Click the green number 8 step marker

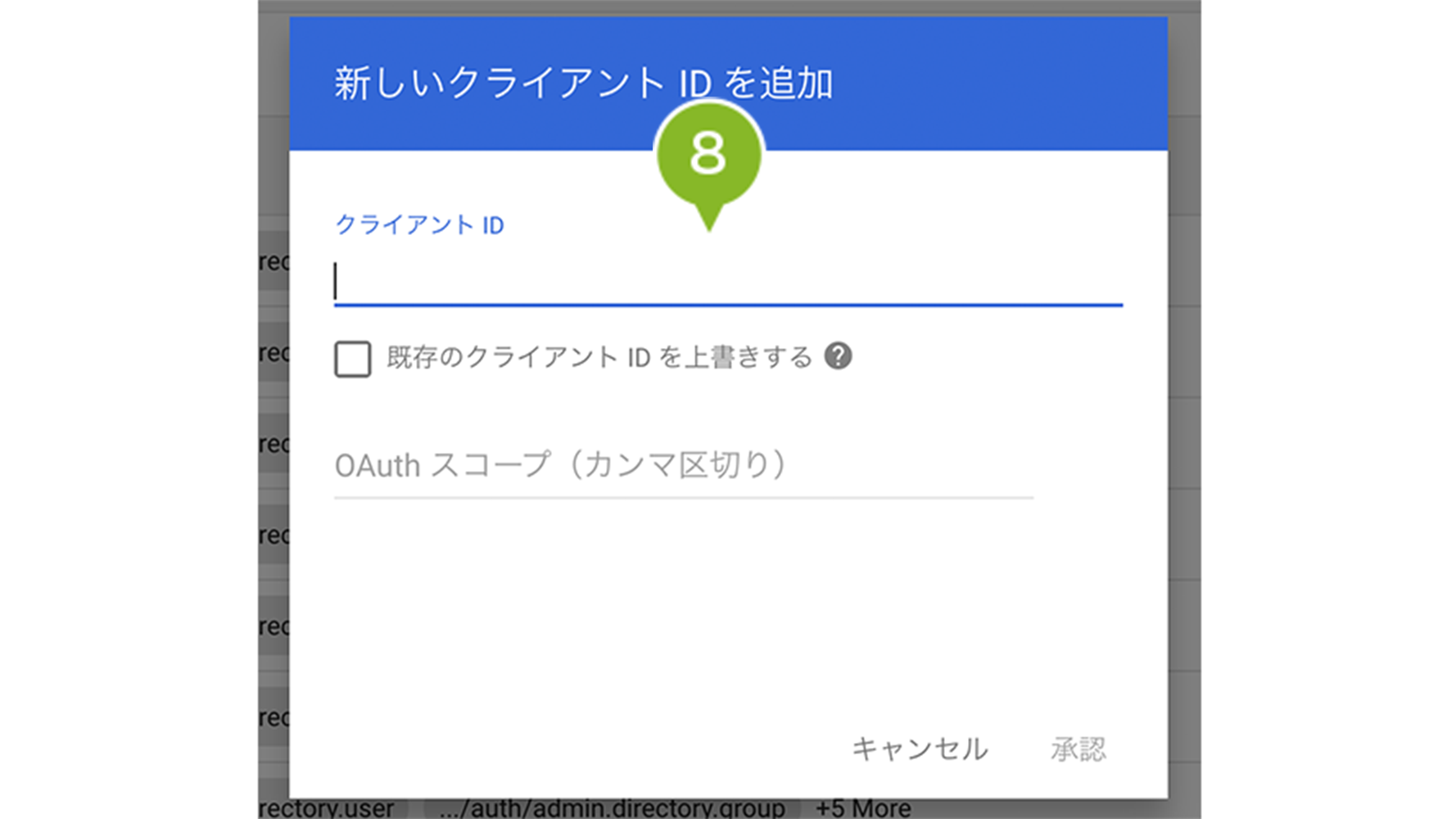point(708,154)
